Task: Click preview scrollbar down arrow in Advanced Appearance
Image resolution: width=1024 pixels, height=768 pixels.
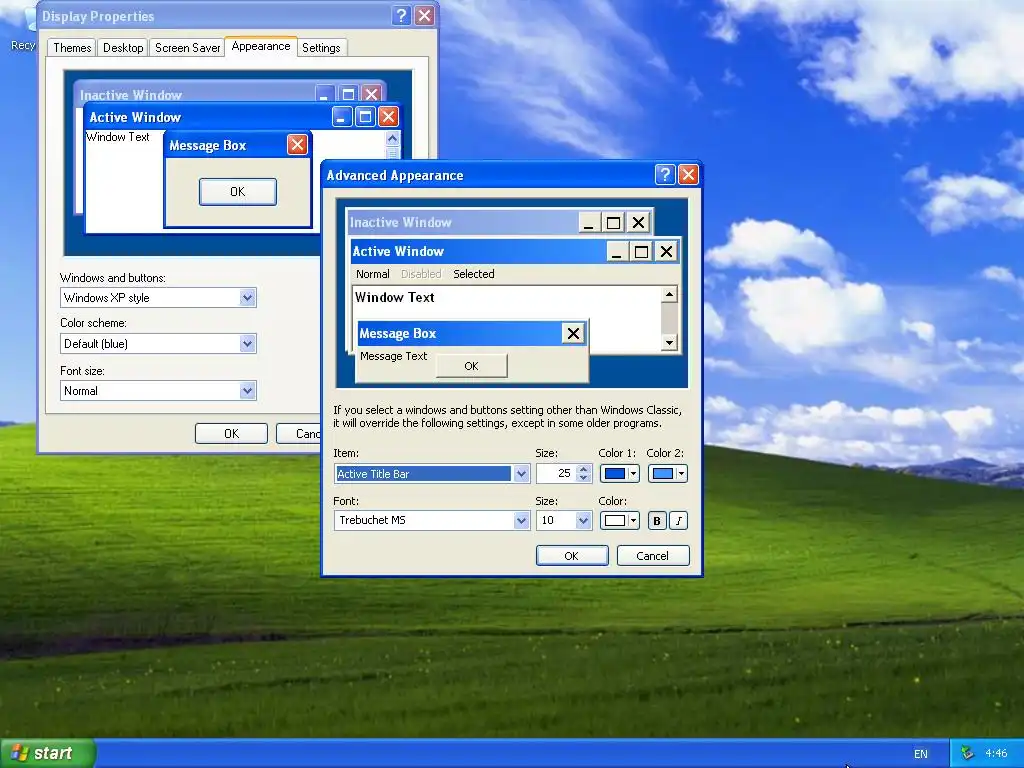Action: pos(669,342)
